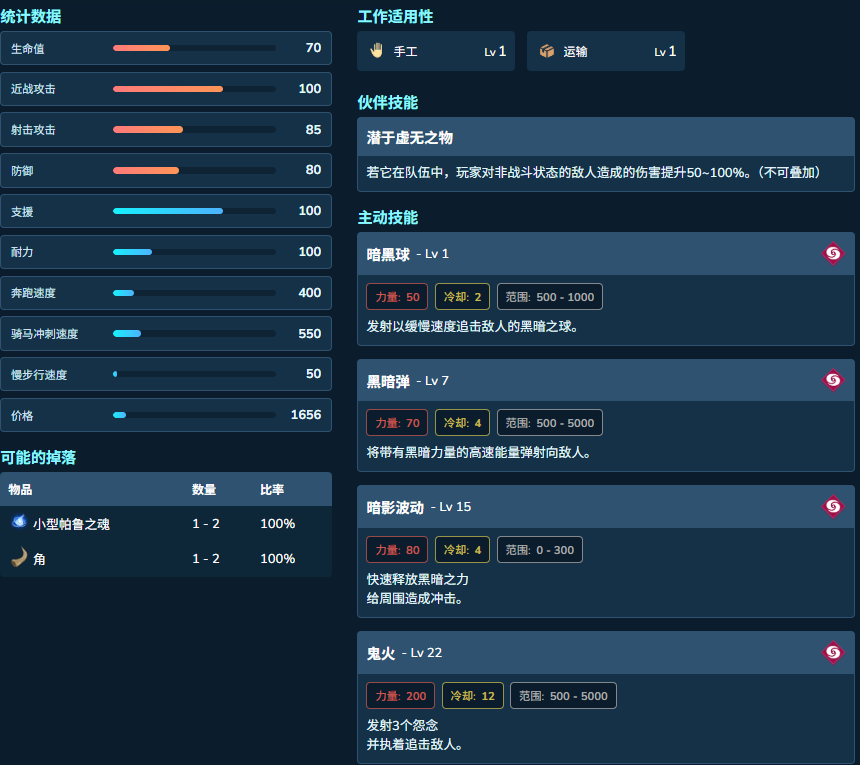Click the 冷却: 2 tag on 暗黑球

click(x=462, y=297)
